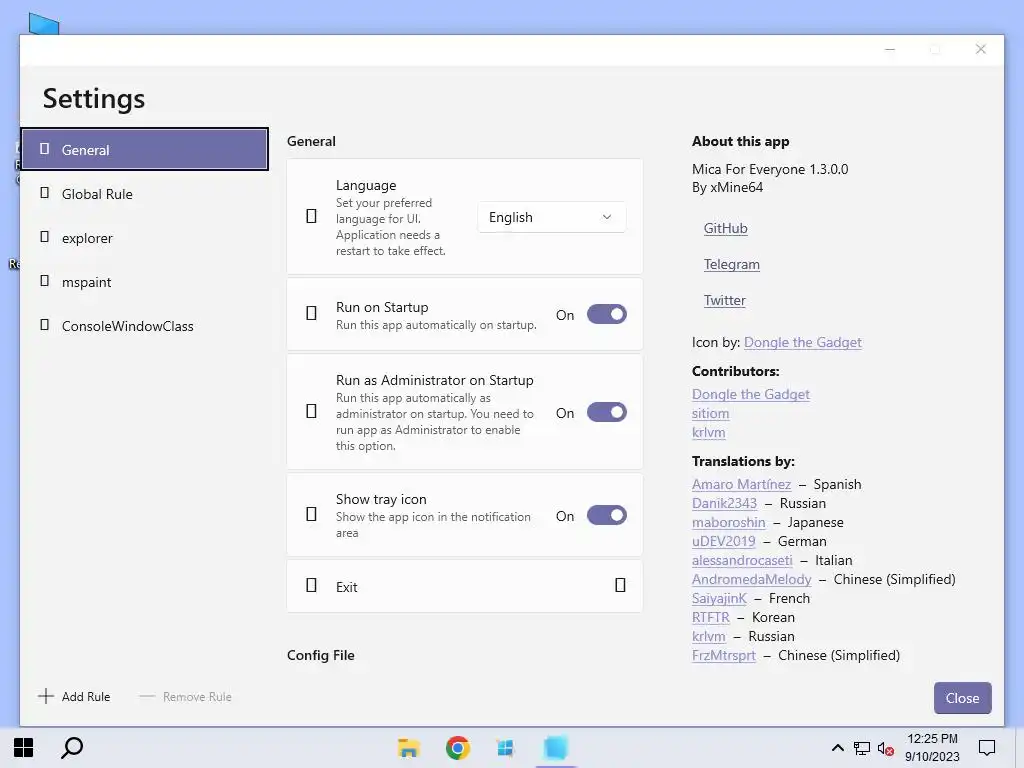1024x768 pixels.
Task: Disable Run as Administrator on Startup
Action: pyautogui.click(x=607, y=412)
